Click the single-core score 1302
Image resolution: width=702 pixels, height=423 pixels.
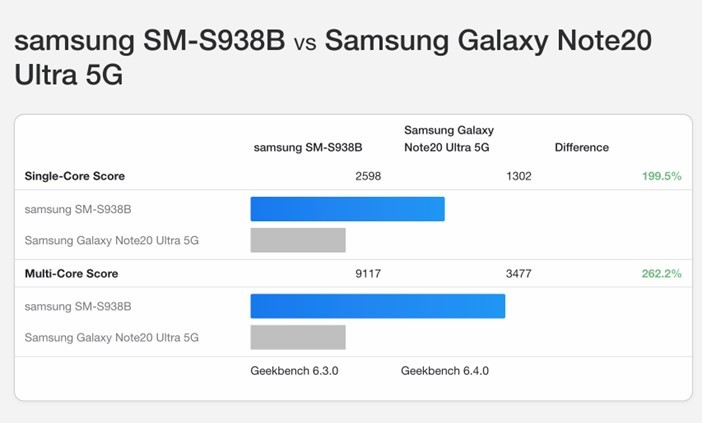pos(518,176)
